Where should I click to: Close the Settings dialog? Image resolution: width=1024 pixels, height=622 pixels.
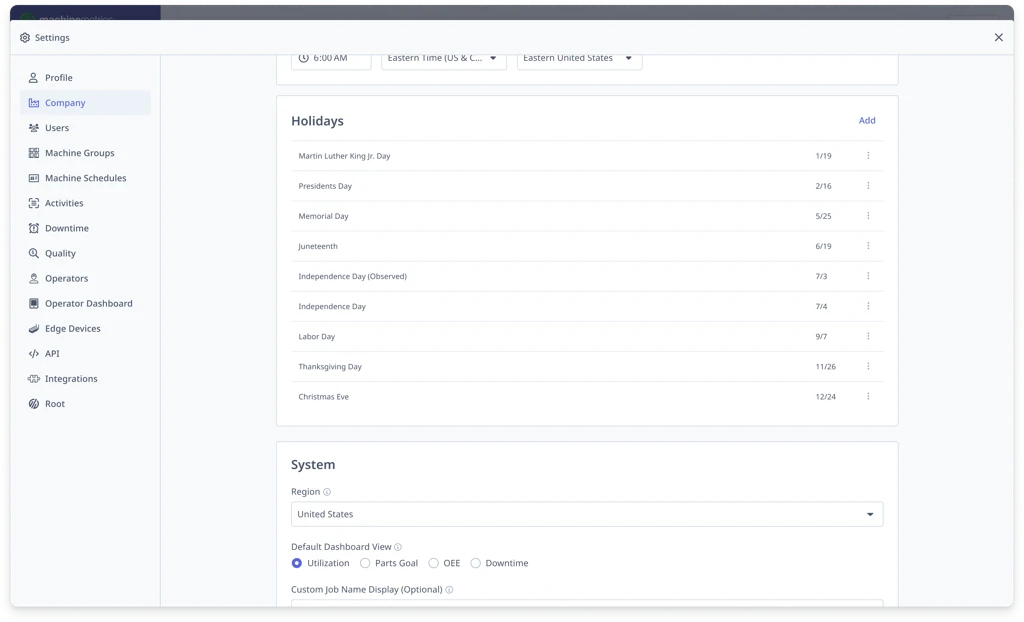point(998,38)
